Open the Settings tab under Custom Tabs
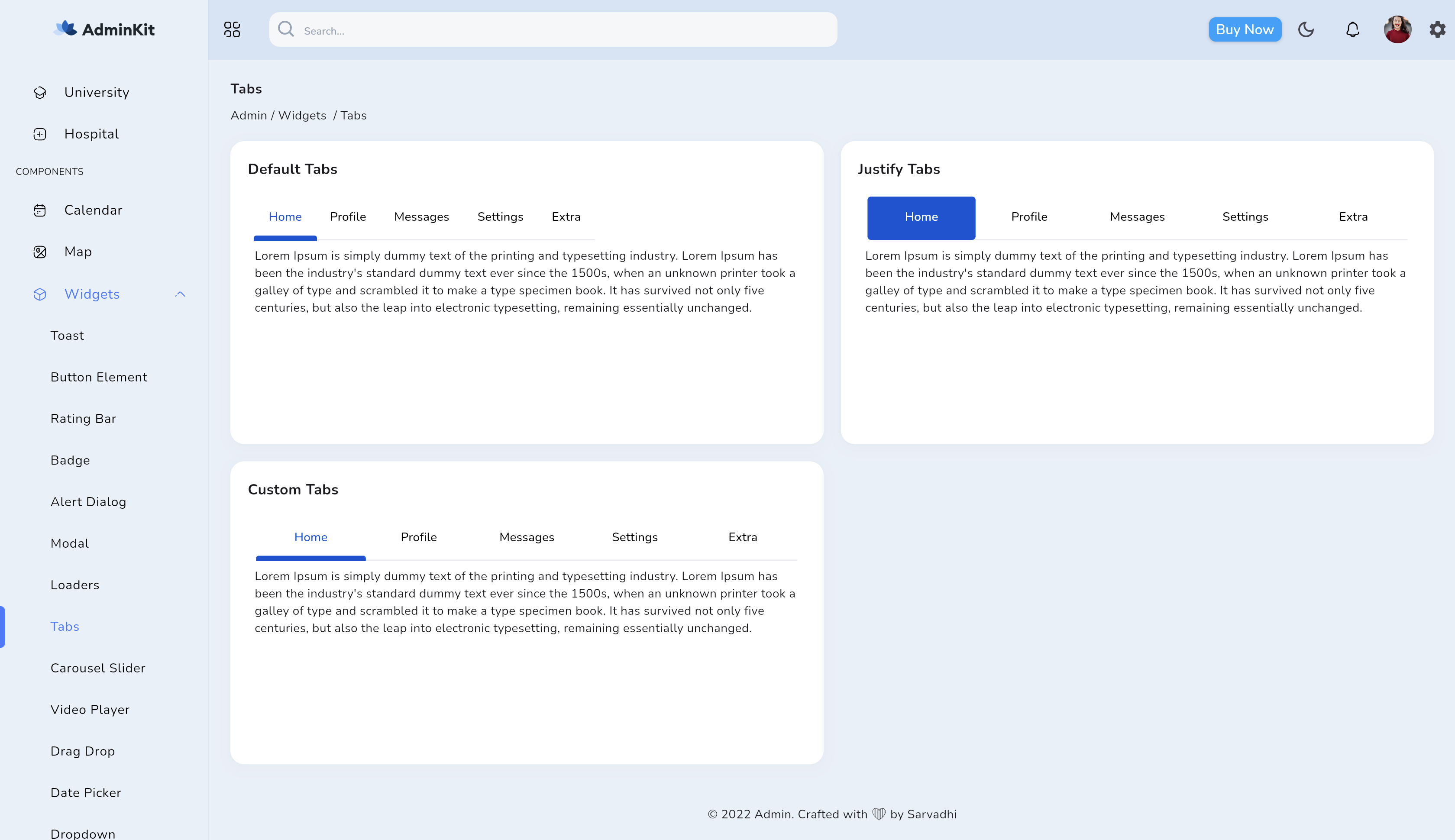 click(x=635, y=537)
